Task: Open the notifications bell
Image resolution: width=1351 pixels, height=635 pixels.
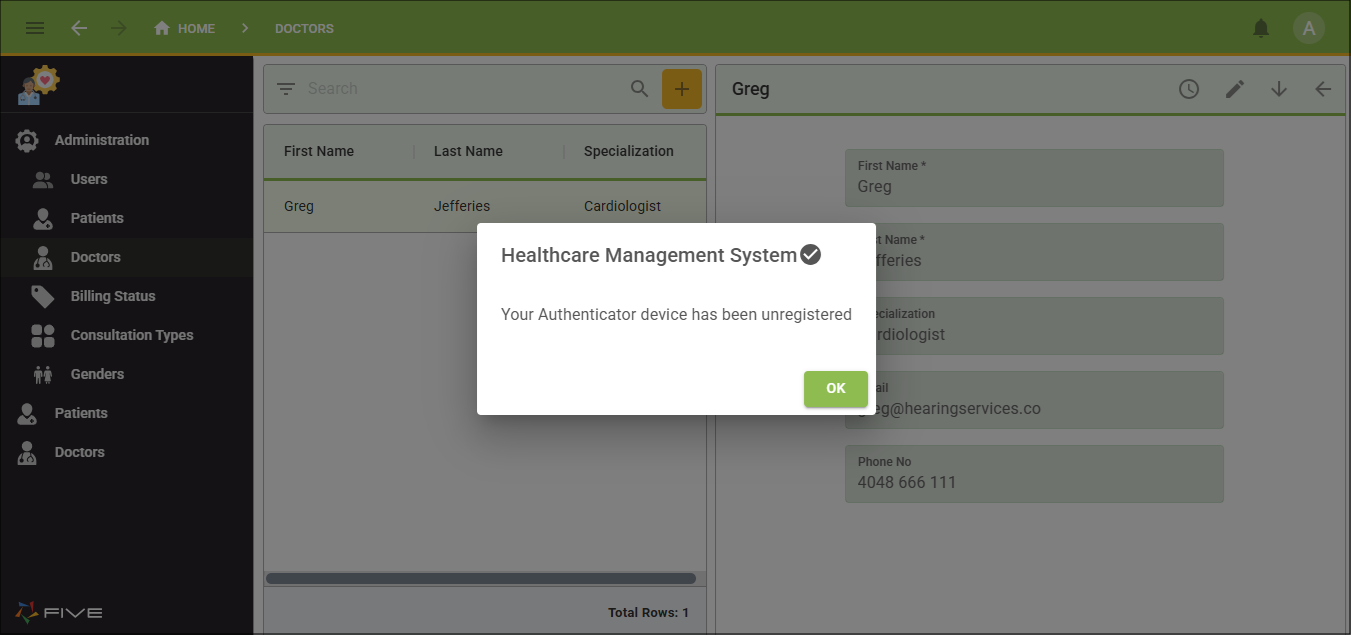Action: pos(1261,28)
